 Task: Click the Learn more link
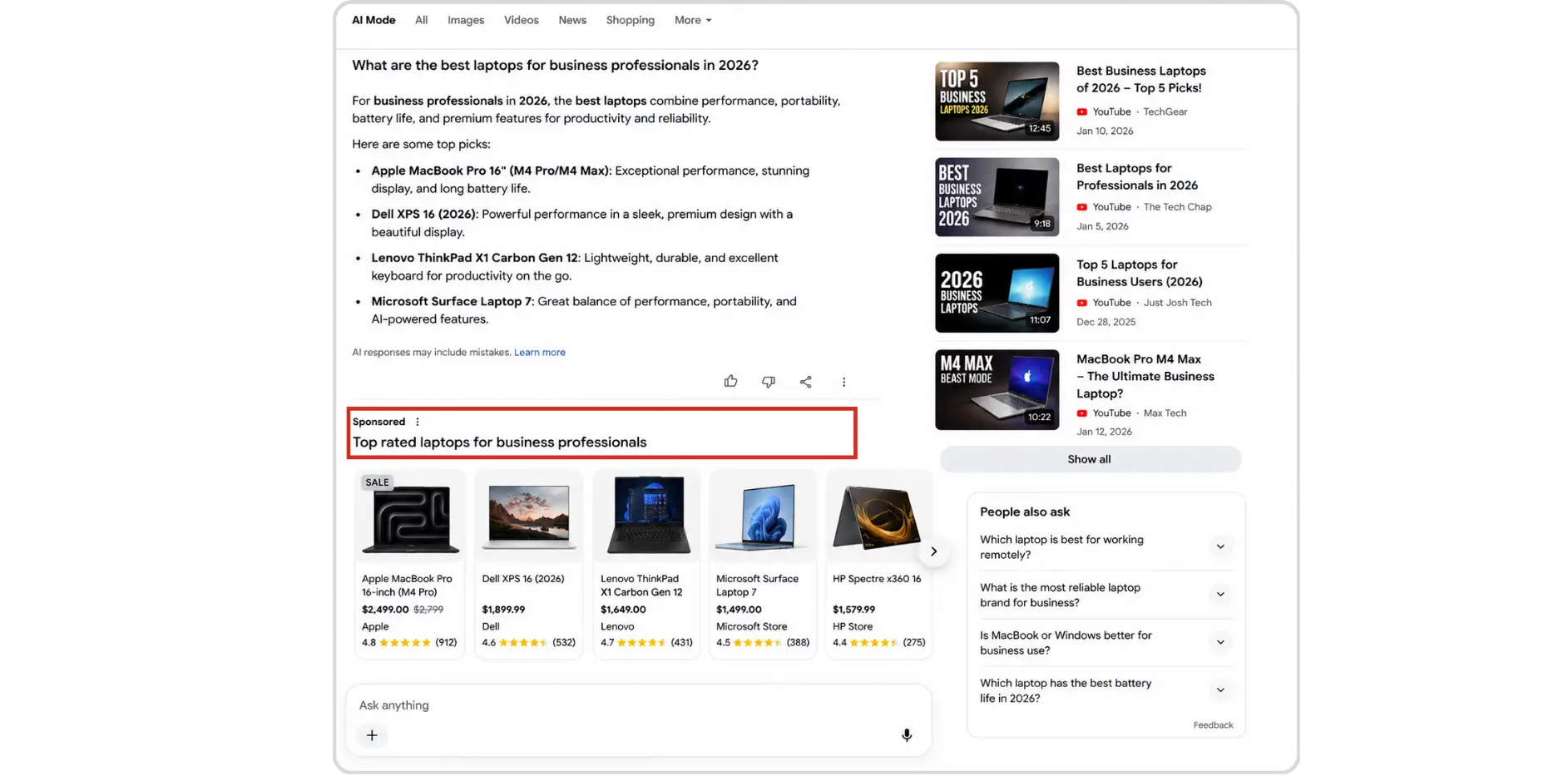539,353
